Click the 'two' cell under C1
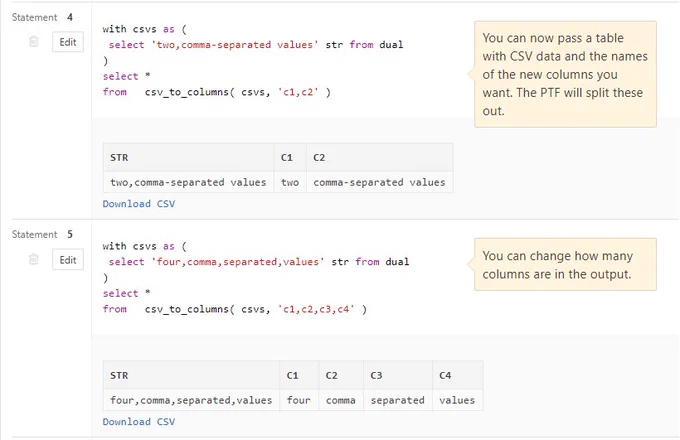 tap(290, 182)
